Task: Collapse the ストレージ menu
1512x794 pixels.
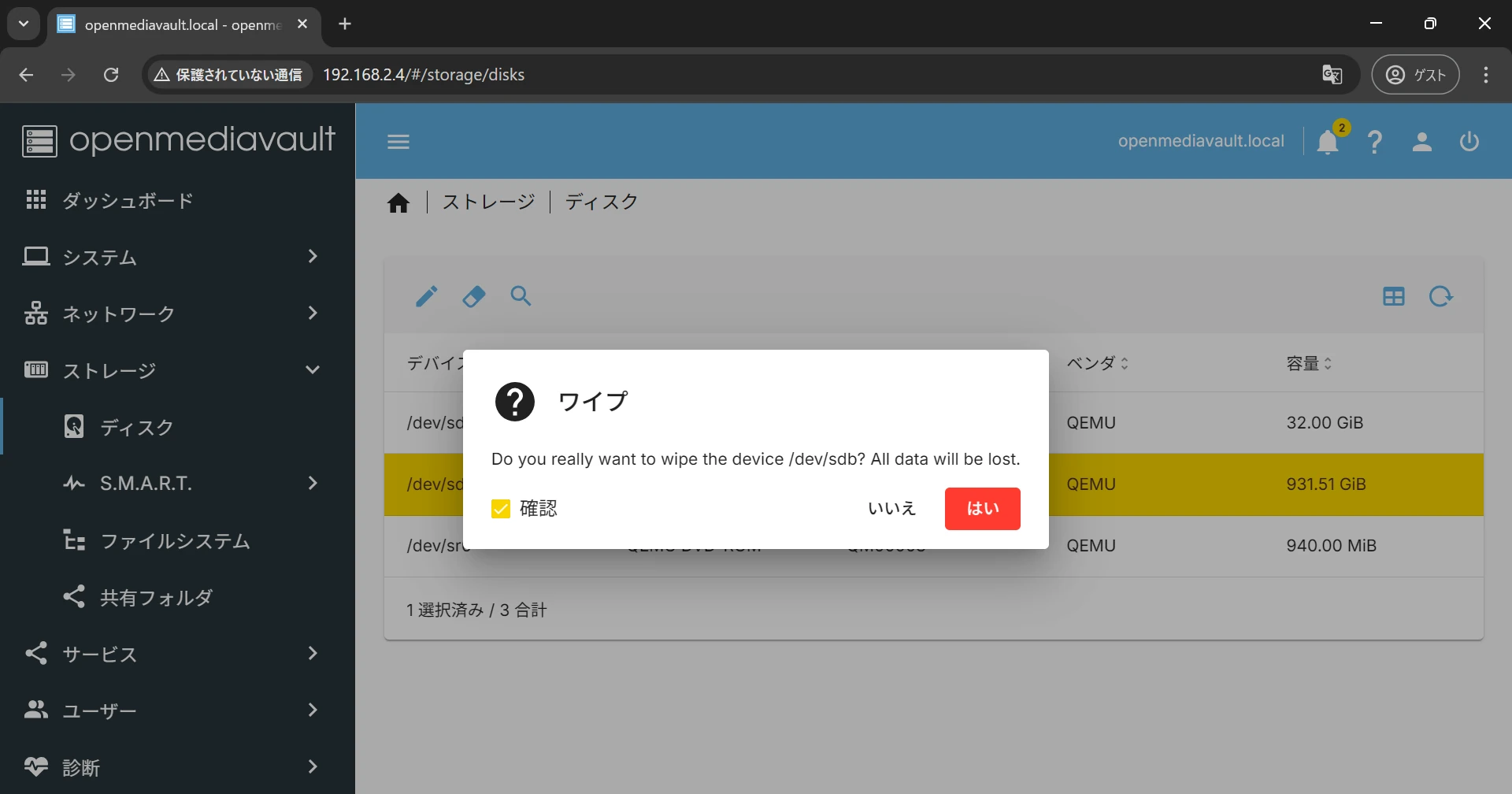Action: click(177, 370)
